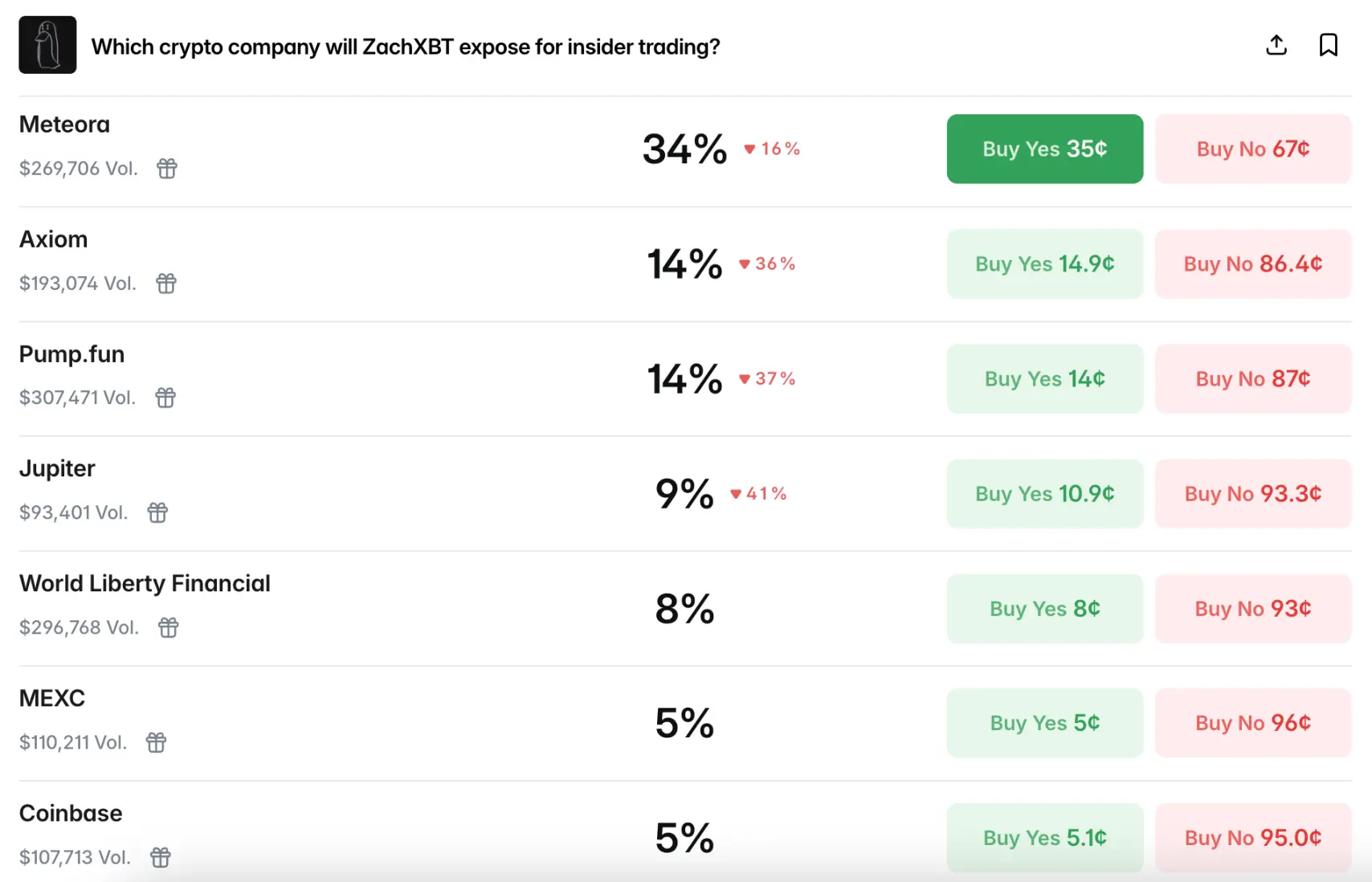Screen dimensions: 1372x882
Task: Open rewards gift icon for Pump.fun
Action: pyautogui.click(x=165, y=398)
